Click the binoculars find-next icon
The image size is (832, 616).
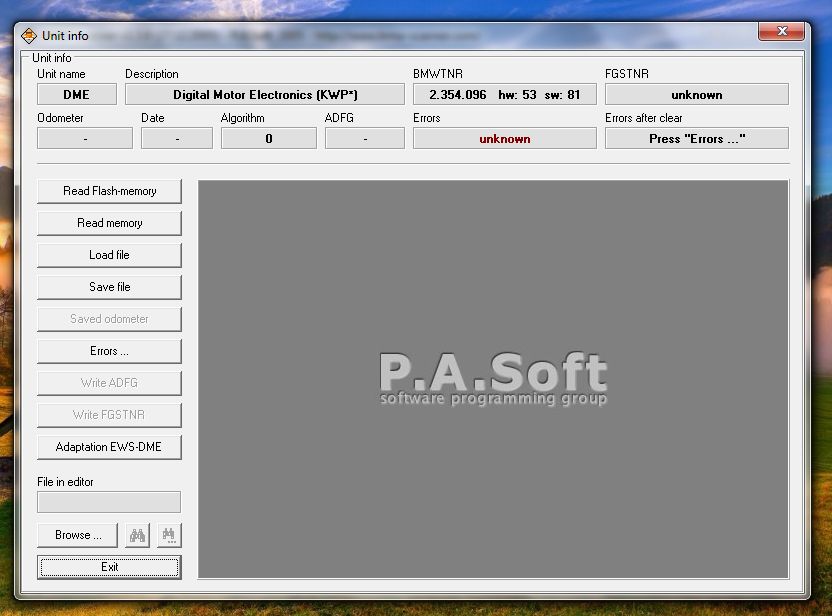tap(169, 535)
